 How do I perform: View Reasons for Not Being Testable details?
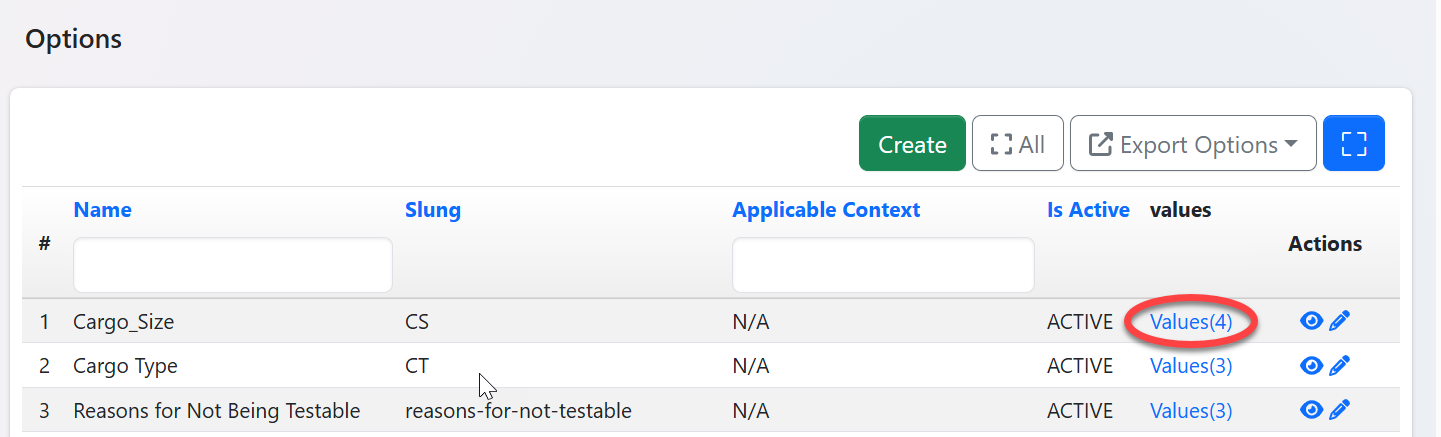click(1310, 410)
